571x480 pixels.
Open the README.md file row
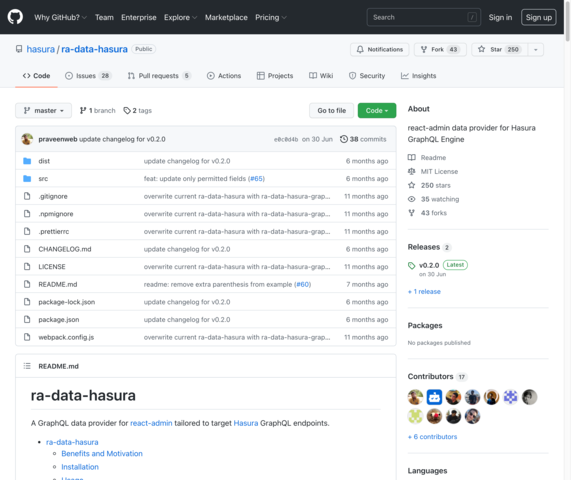pos(206,284)
